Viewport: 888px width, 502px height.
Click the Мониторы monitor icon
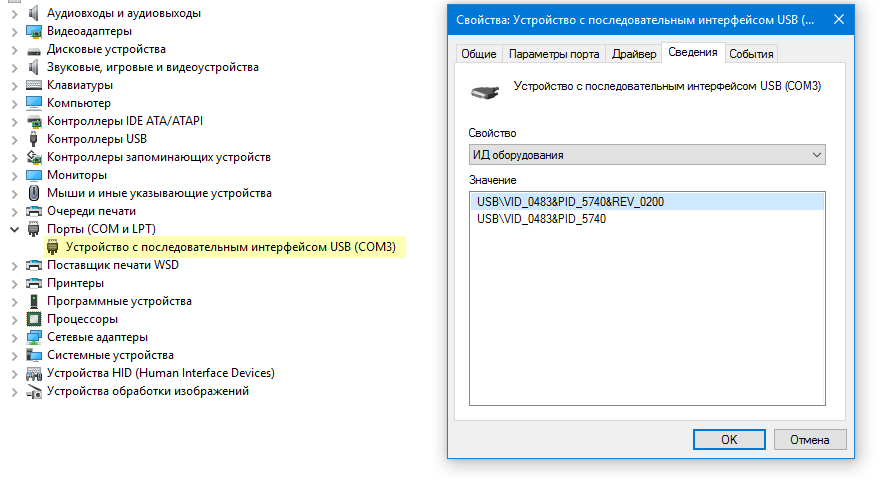click(34, 175)
